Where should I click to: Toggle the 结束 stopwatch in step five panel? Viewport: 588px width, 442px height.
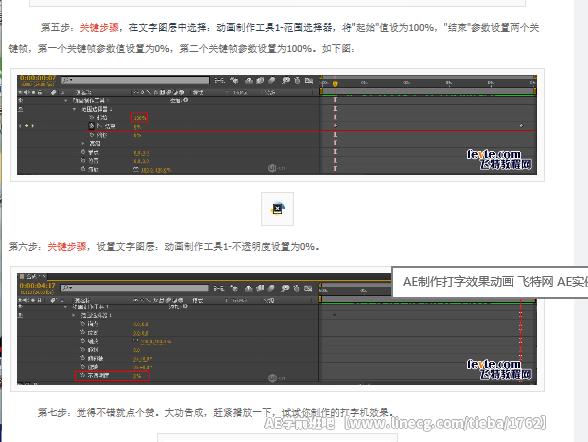[92, 126]
